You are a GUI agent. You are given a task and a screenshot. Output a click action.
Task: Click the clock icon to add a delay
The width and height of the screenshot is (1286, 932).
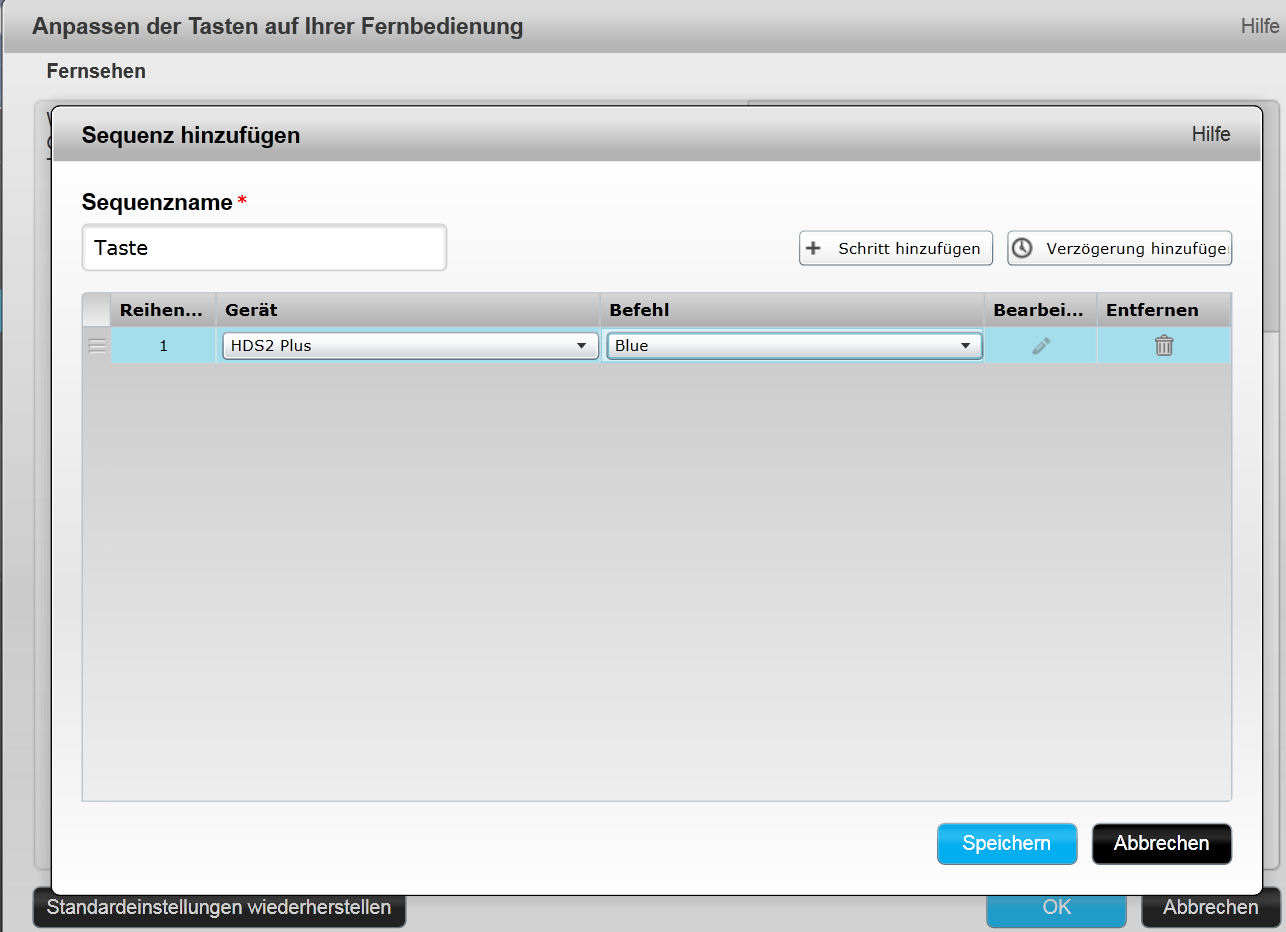[1022, 248]
